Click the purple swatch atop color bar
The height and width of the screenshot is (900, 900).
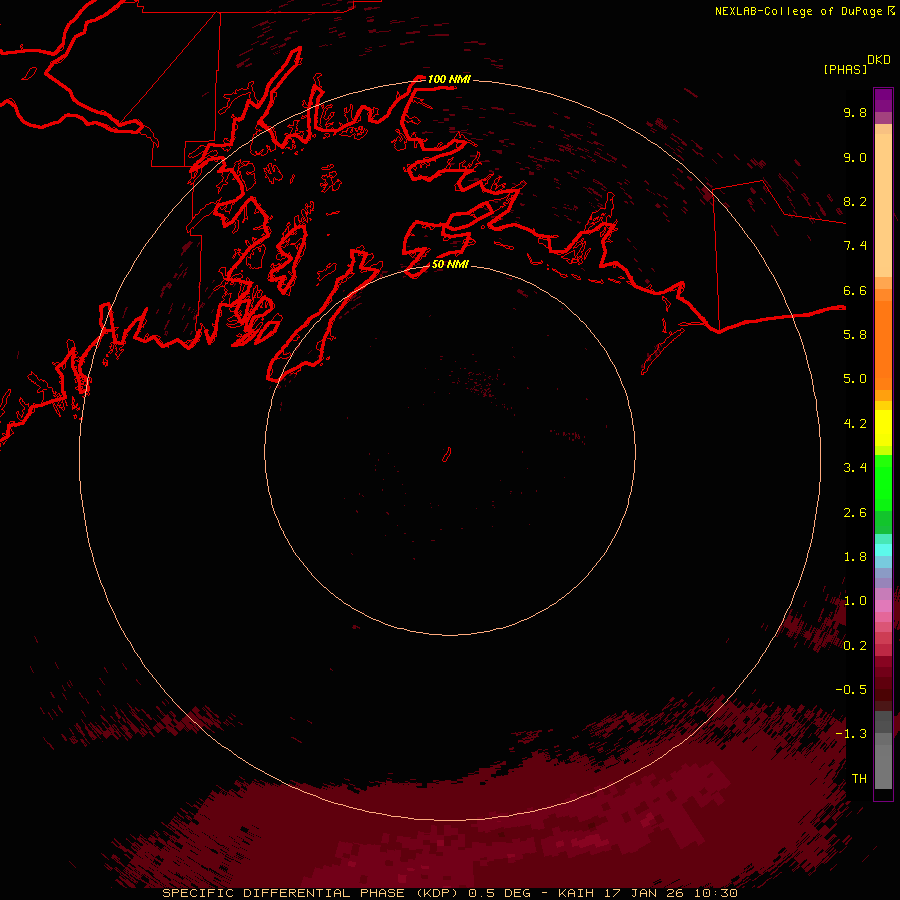tap(883, 100)
